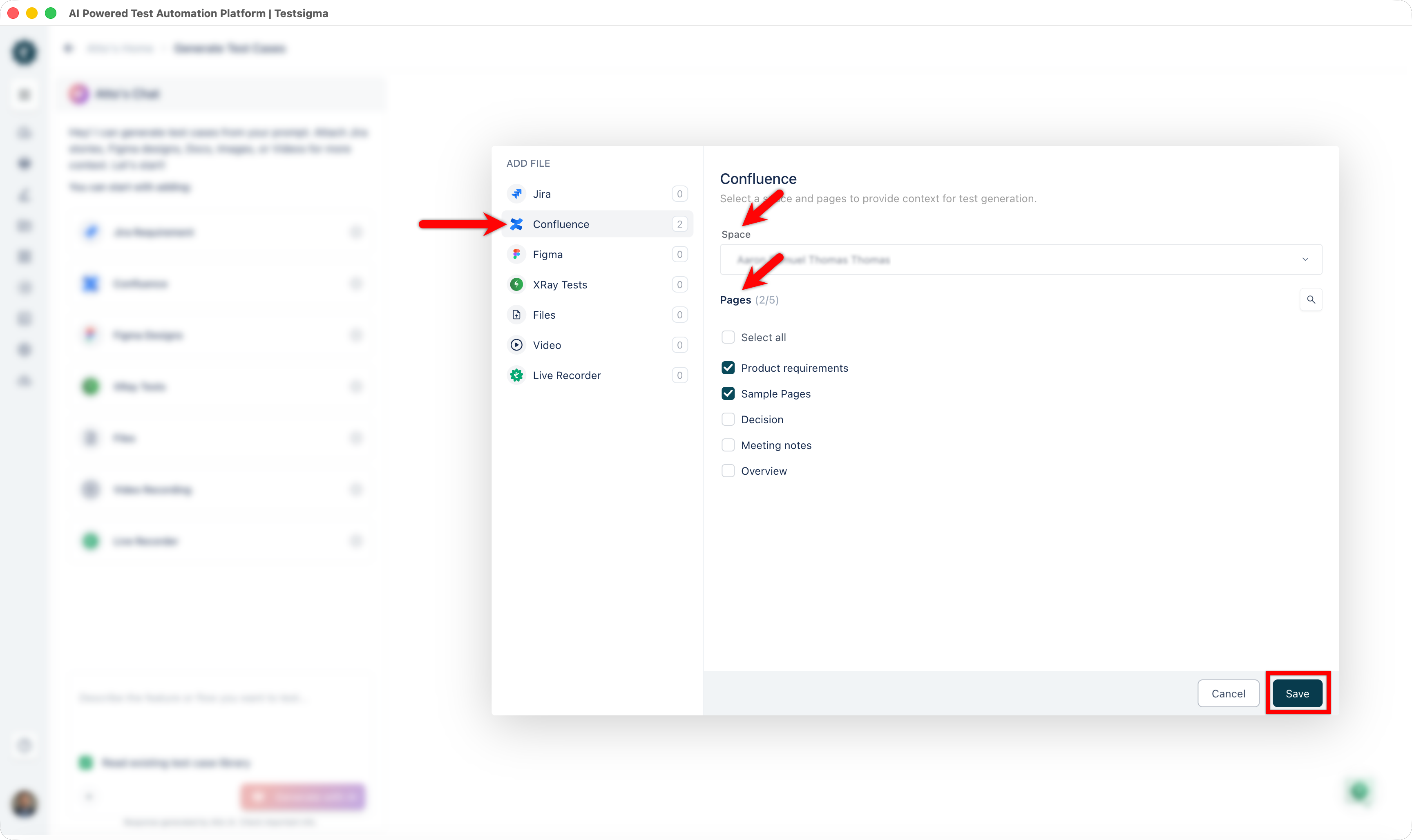Select Video in Add File list
Screen dimensions: 1412x840
(597, 345)
